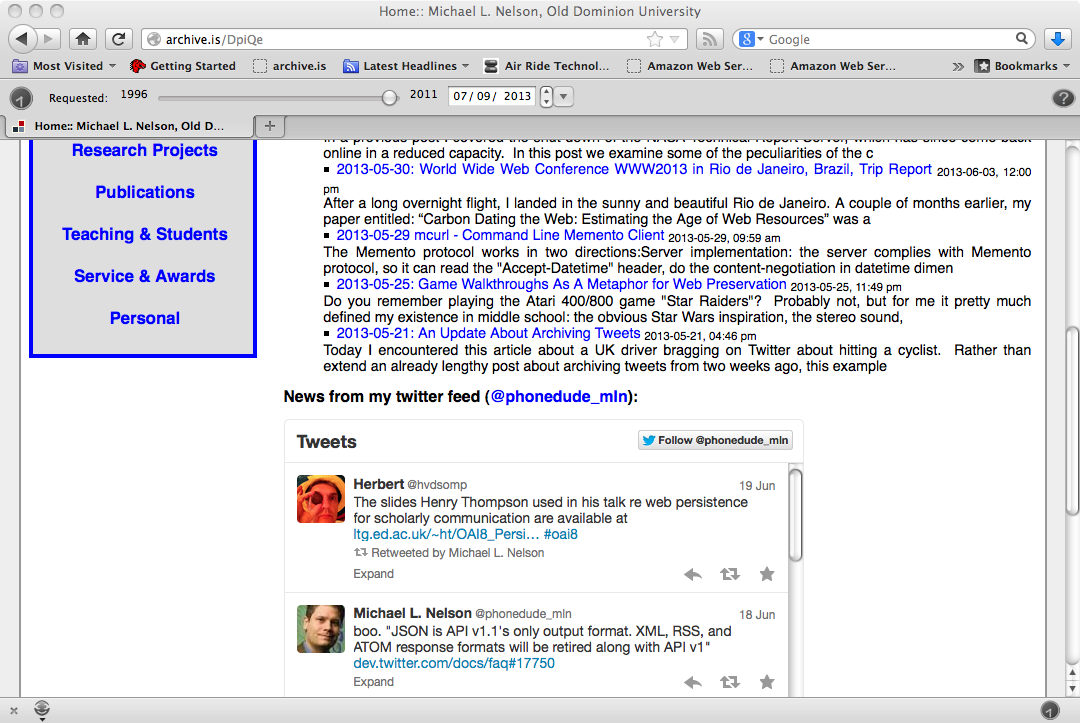Open An Update About Archiving Tweets post
The image size is (1080, 723).
[x=488, y=333]
